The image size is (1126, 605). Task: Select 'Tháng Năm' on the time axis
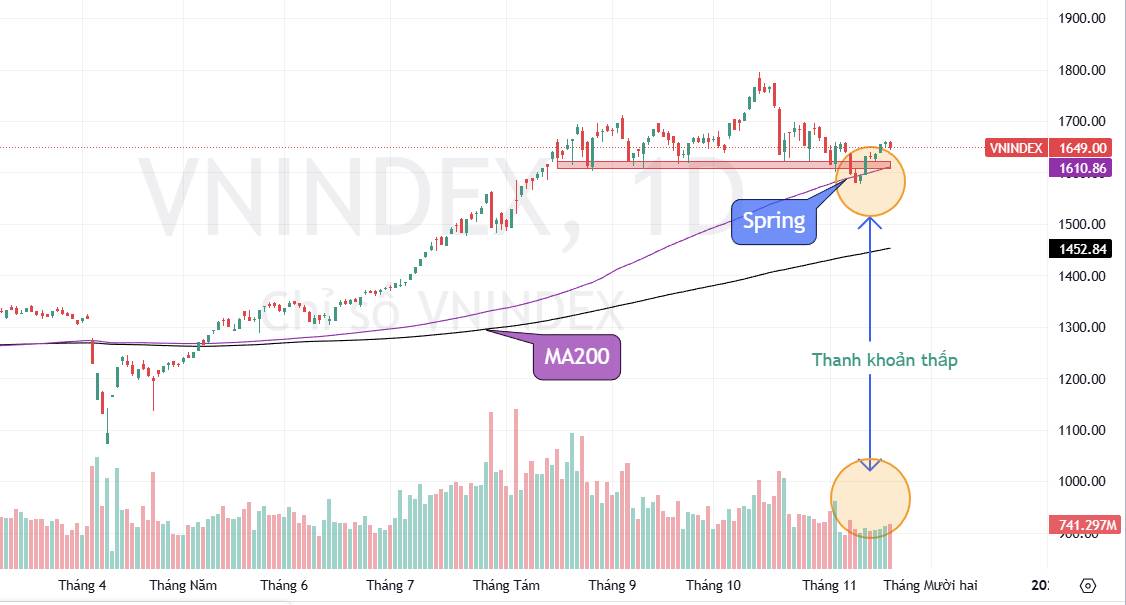click(x=183, y=585)
